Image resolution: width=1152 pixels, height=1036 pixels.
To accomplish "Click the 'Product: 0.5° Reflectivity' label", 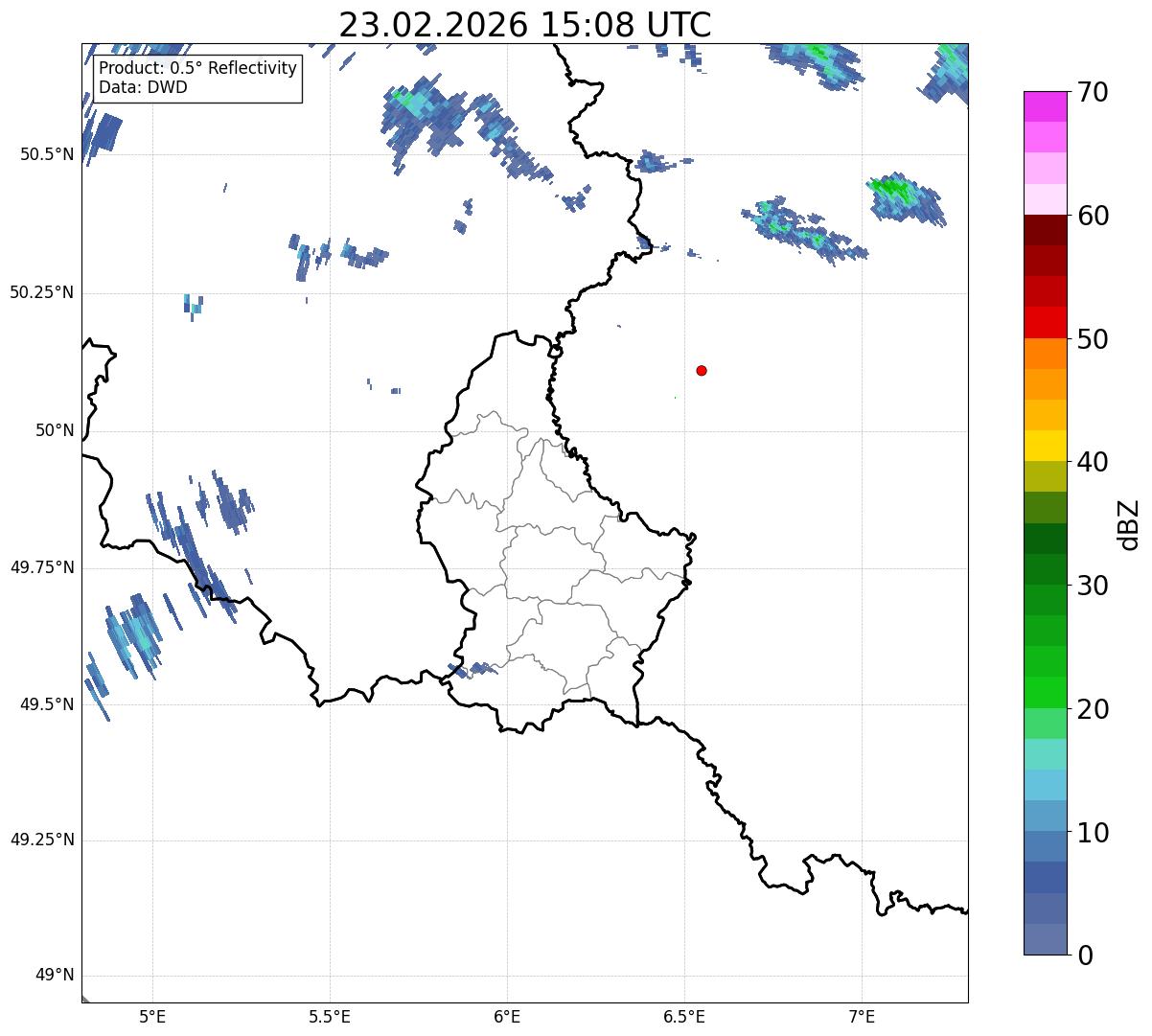I will point(197,69).
